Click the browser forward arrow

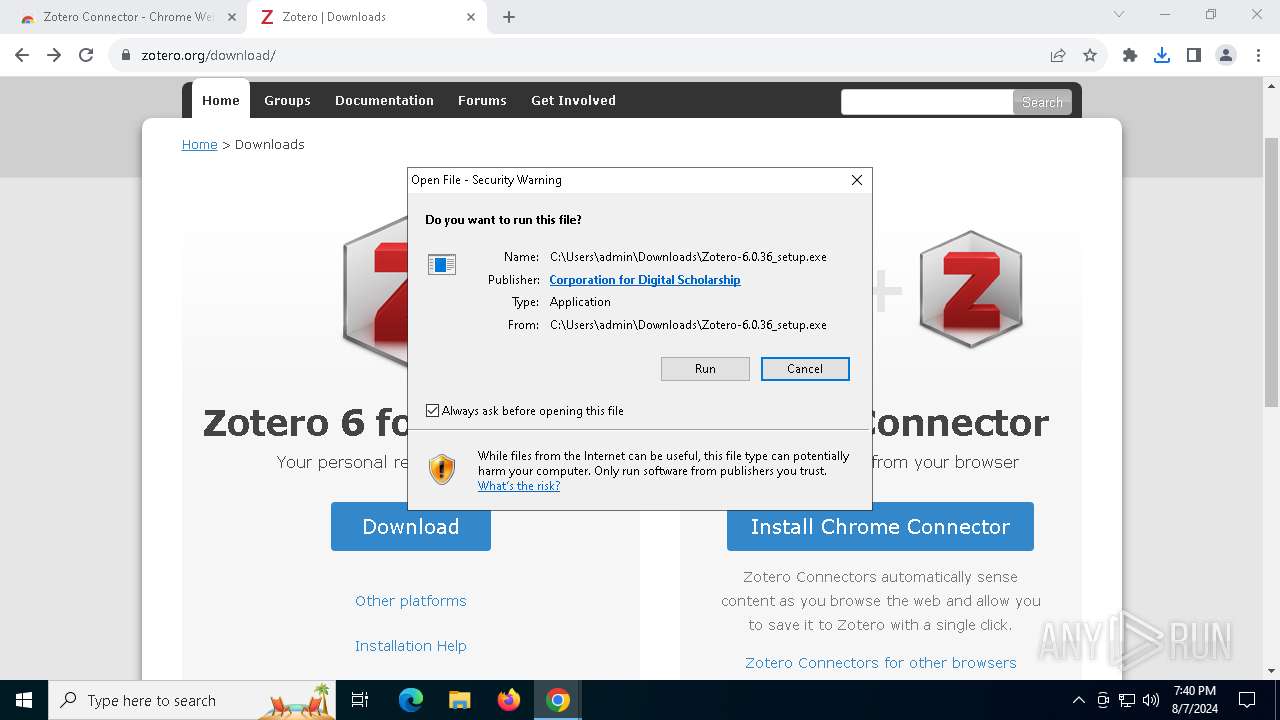pos(54,55)
